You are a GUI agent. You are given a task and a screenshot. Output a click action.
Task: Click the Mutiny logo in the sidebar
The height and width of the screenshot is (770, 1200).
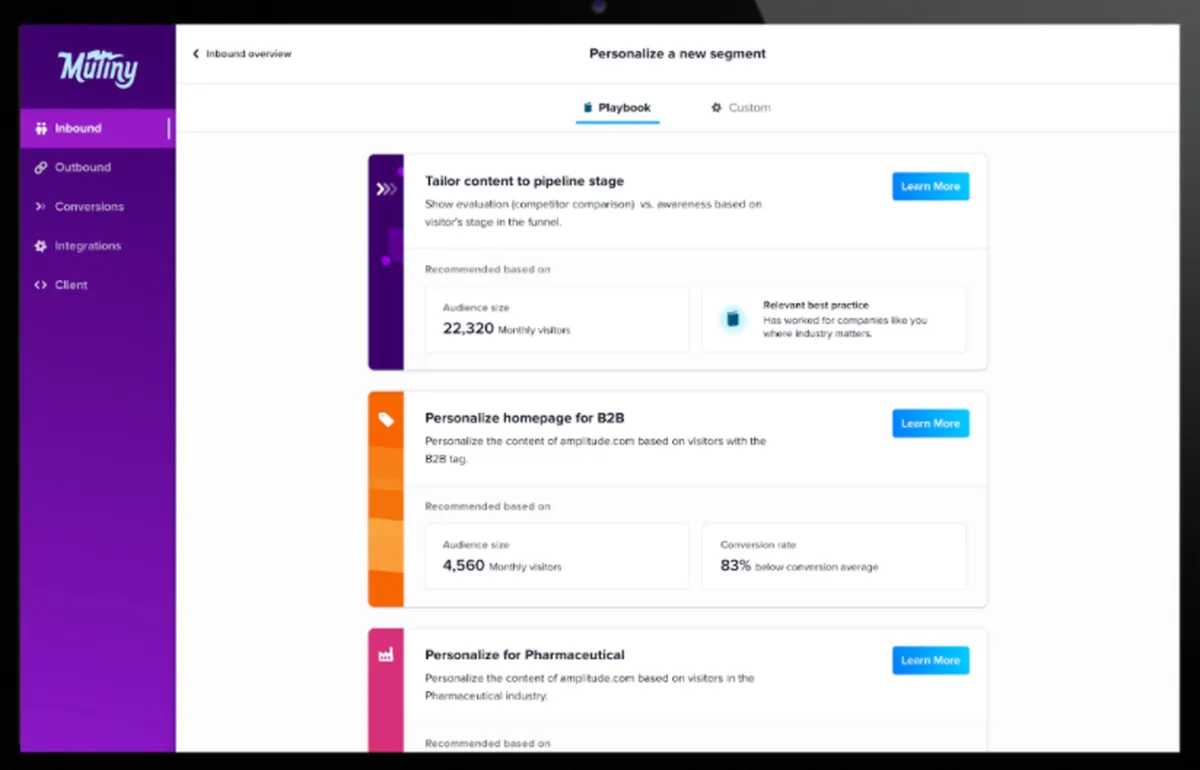coord(97,69)
